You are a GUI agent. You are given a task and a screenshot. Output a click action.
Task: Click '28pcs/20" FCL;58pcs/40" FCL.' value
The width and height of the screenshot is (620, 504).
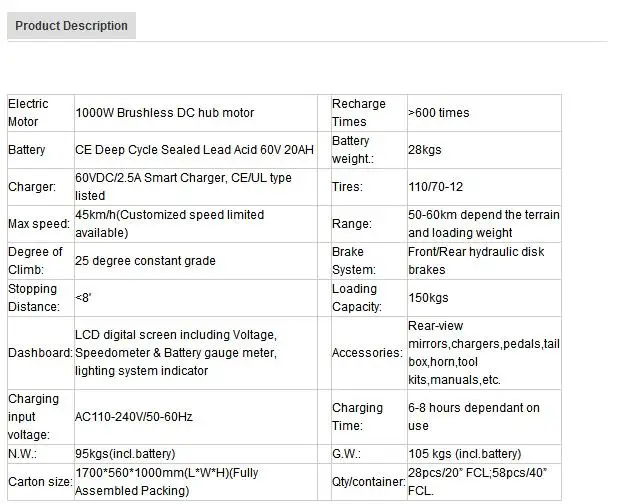tap(478, 482)
